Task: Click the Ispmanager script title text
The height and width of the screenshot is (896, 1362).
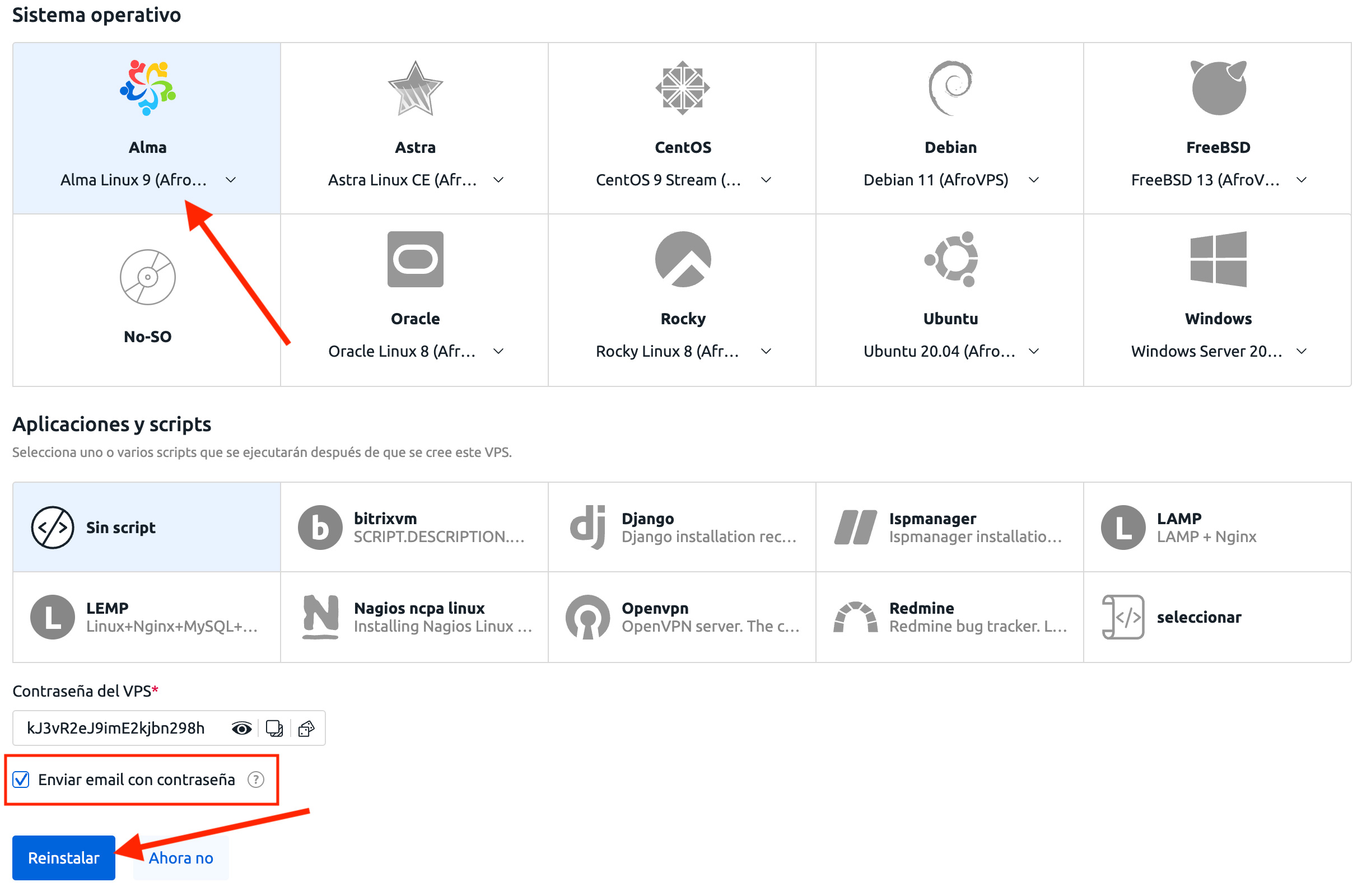Action: pyautogui.click(x=932, y=519)
